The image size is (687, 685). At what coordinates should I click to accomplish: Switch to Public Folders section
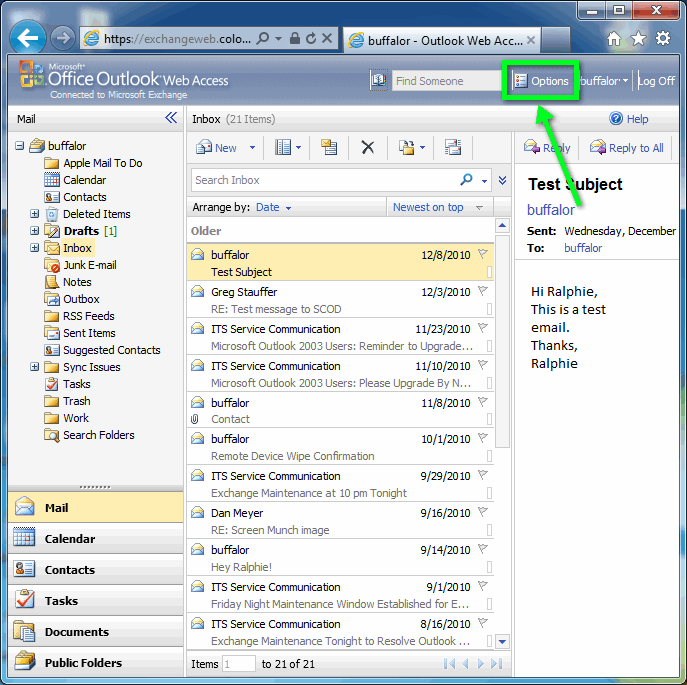[96, 663]
